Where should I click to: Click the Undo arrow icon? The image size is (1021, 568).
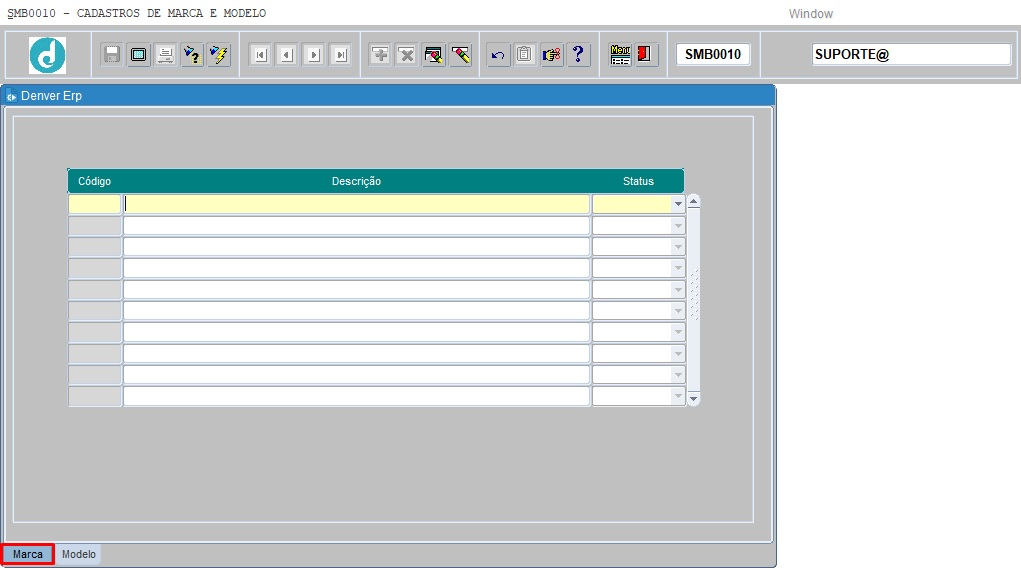click(x=498, y=55)
